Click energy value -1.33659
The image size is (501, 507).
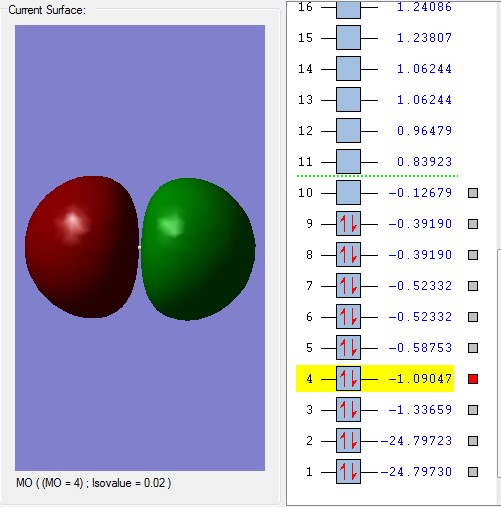(420, 410)
